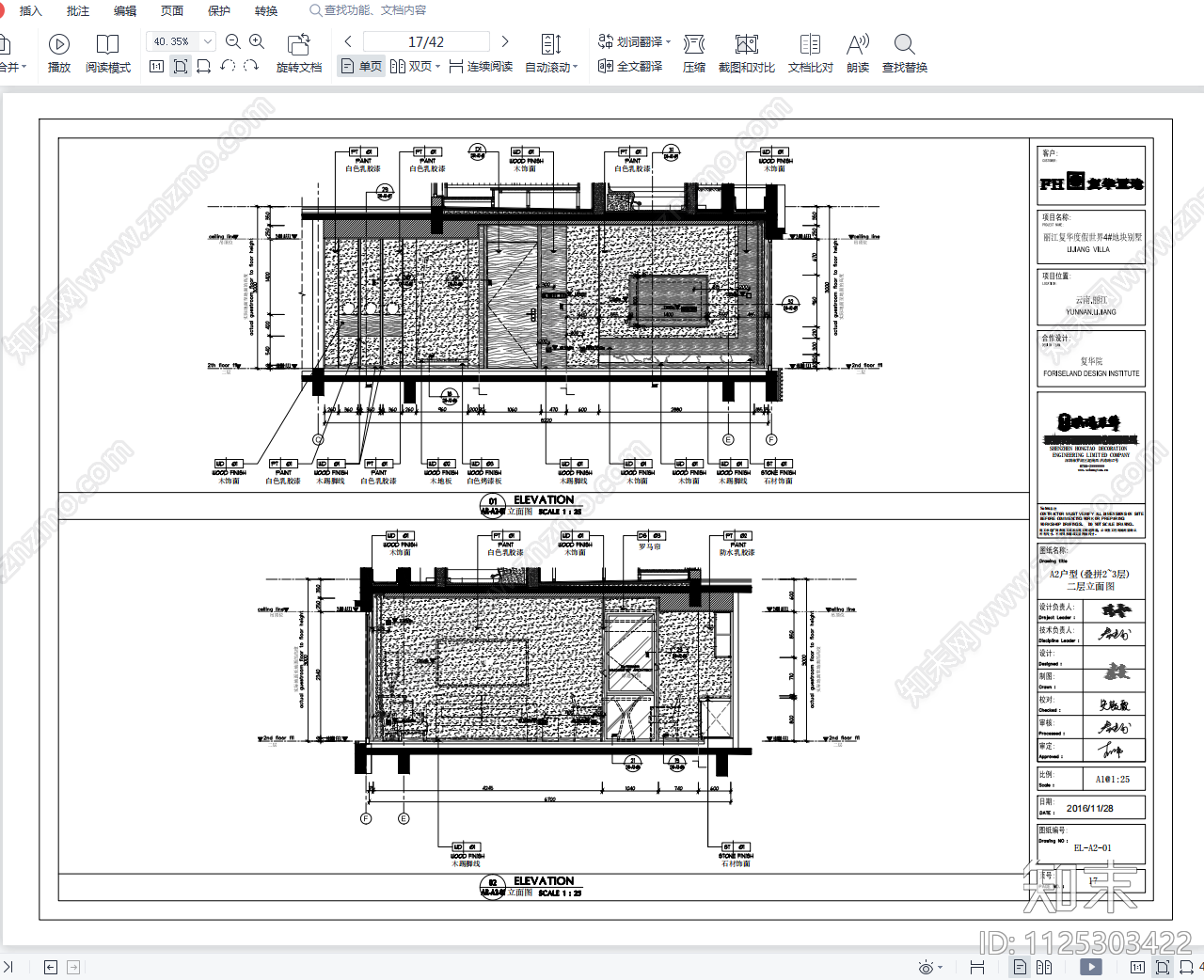Viewport: 1204px width, 980px height.
Task: Go forward to next view in status bar
Action: point(73,967)
